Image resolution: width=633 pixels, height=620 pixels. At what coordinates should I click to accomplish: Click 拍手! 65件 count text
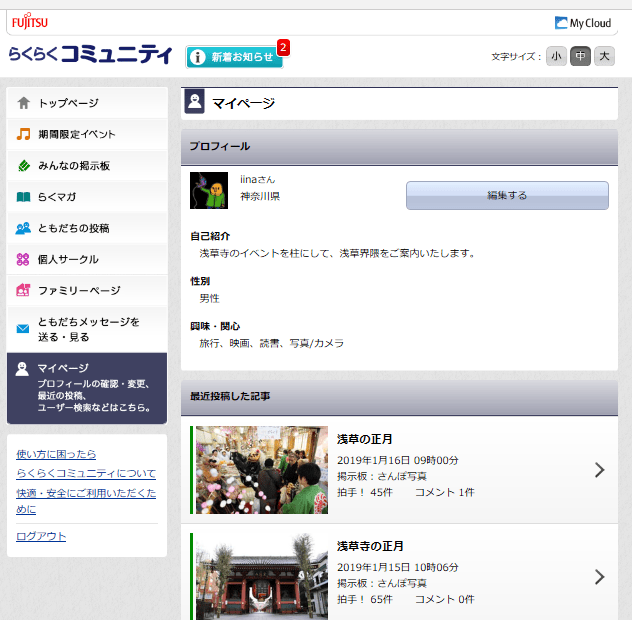click(365, 599)
